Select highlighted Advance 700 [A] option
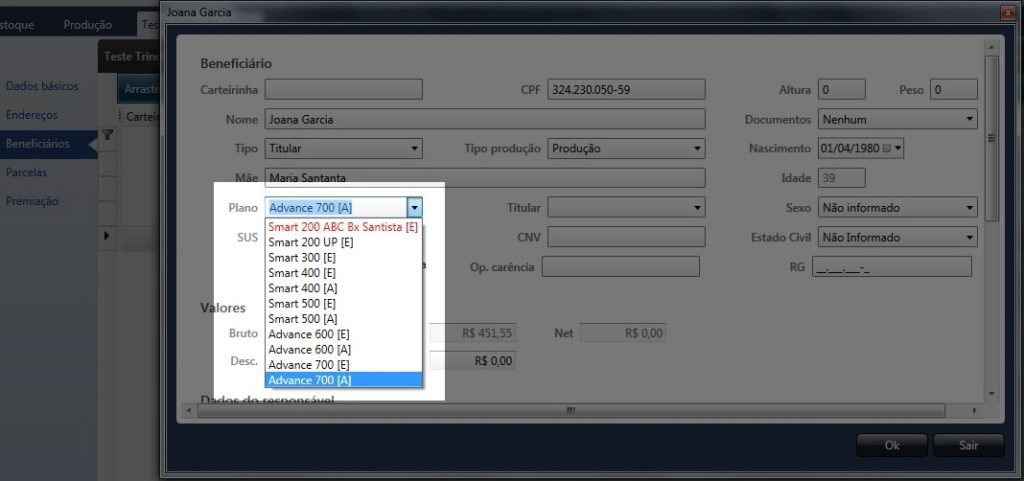 tap(344, 380)
